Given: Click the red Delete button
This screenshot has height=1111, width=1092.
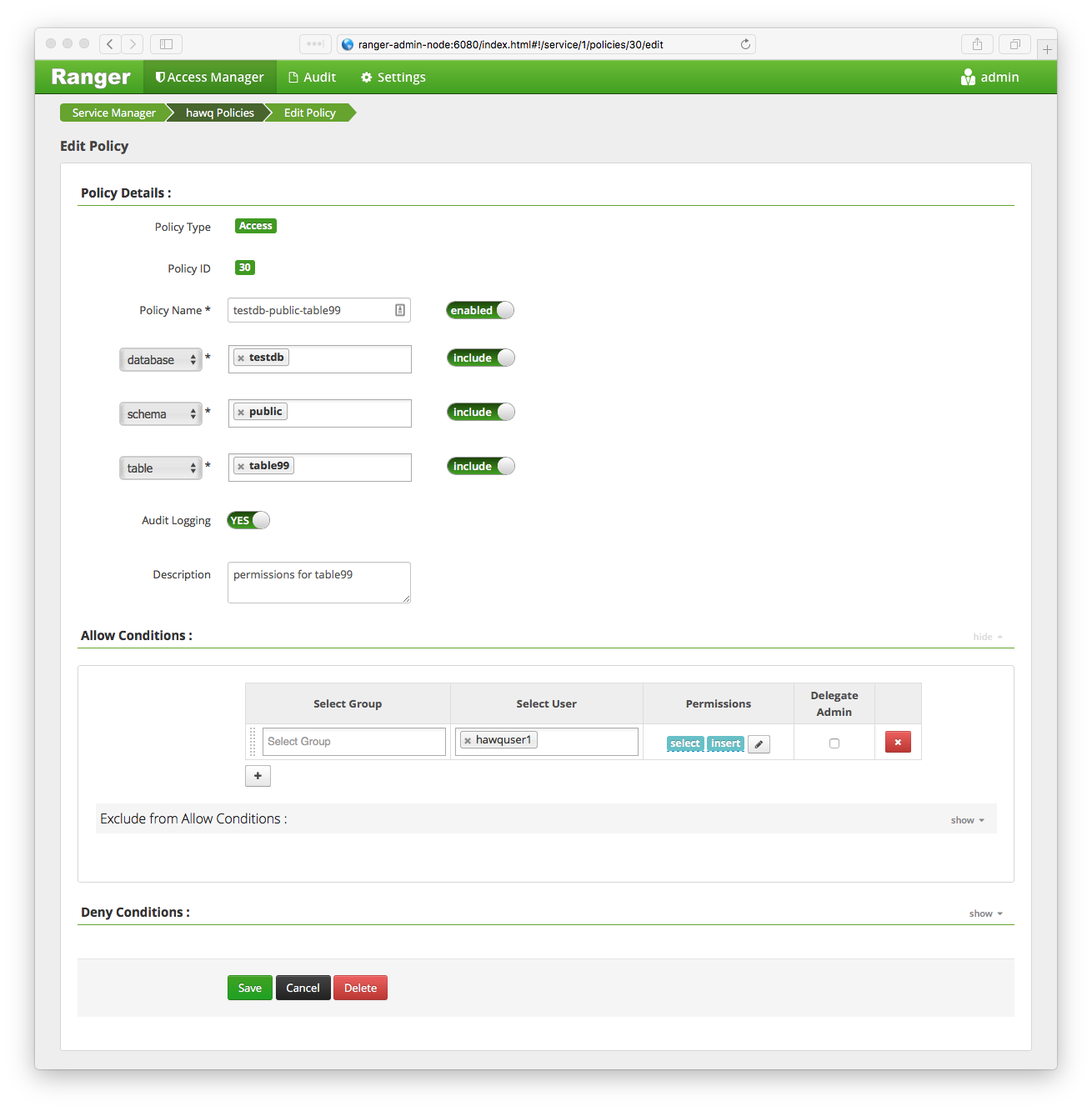Looking at the screenshot, I should coord(360,988).
